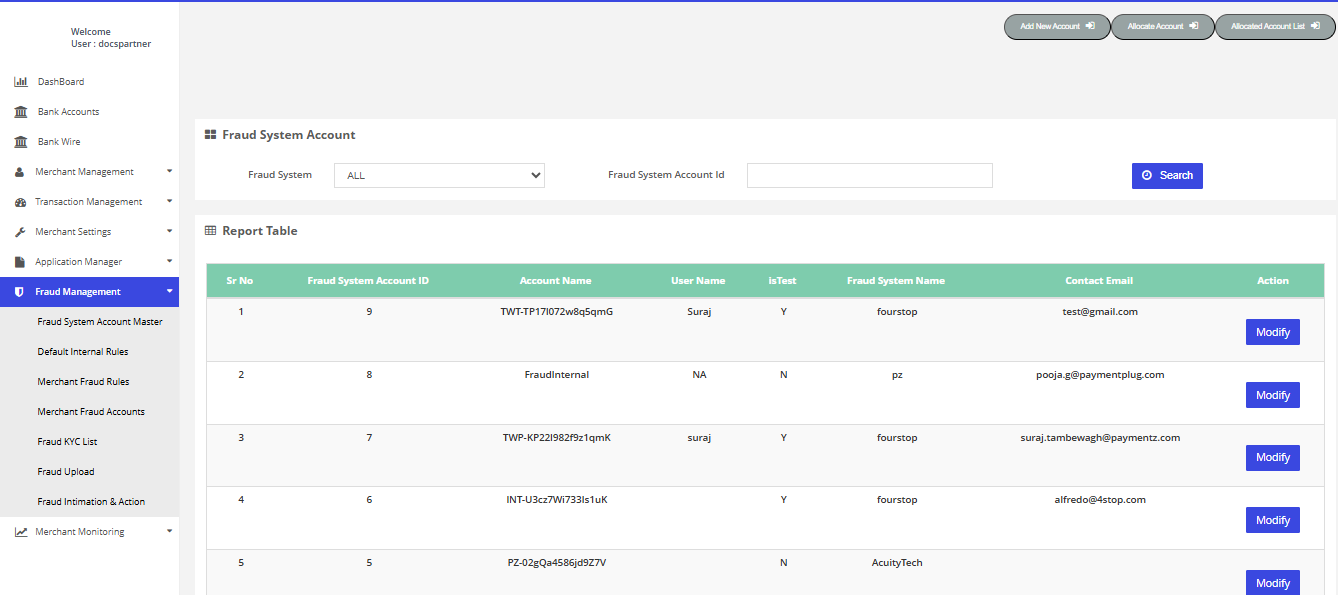Click the Add New Account button
Screen dimensions: 1338x595
[x=1057, y=27]
